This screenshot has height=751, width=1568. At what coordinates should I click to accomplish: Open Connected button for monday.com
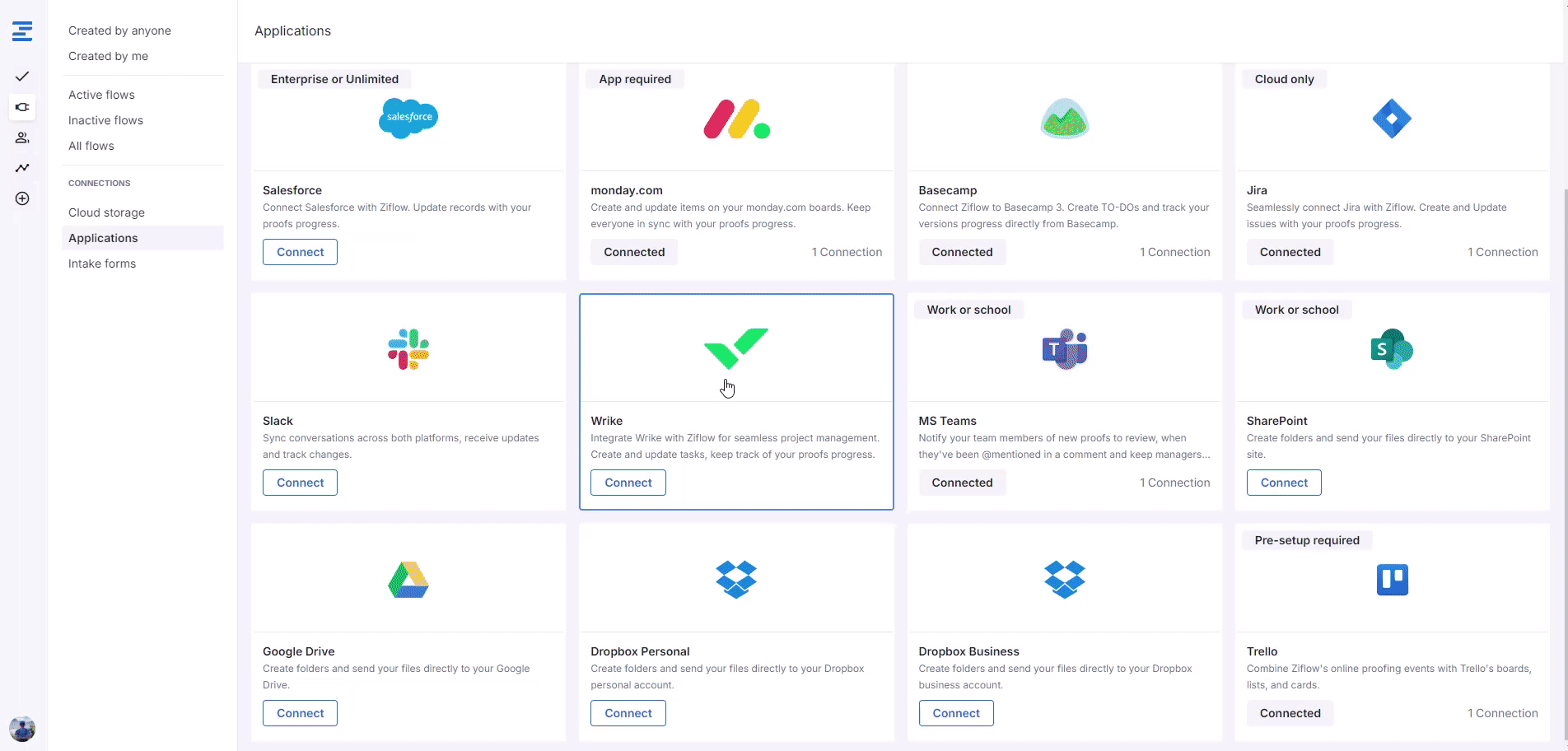click(x=634, y=252)
